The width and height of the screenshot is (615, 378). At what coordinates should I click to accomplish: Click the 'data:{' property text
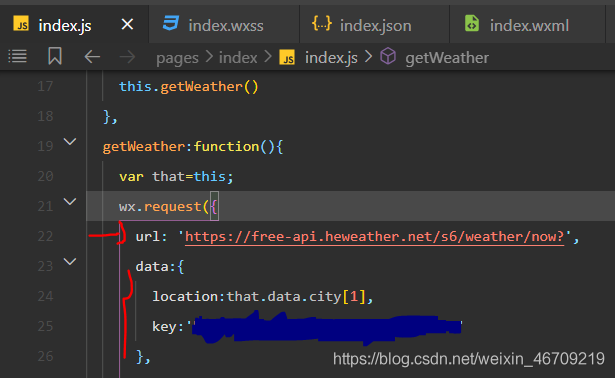coord(160,267)
